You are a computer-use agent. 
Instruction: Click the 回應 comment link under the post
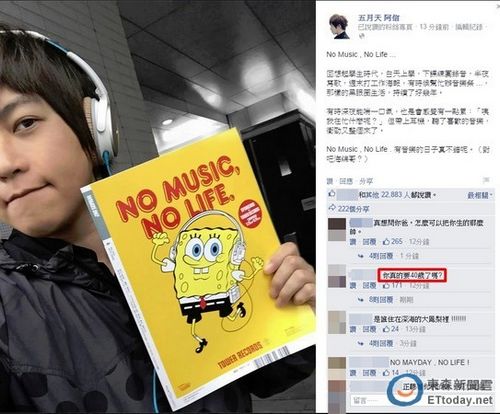click(x=346, y=181)
